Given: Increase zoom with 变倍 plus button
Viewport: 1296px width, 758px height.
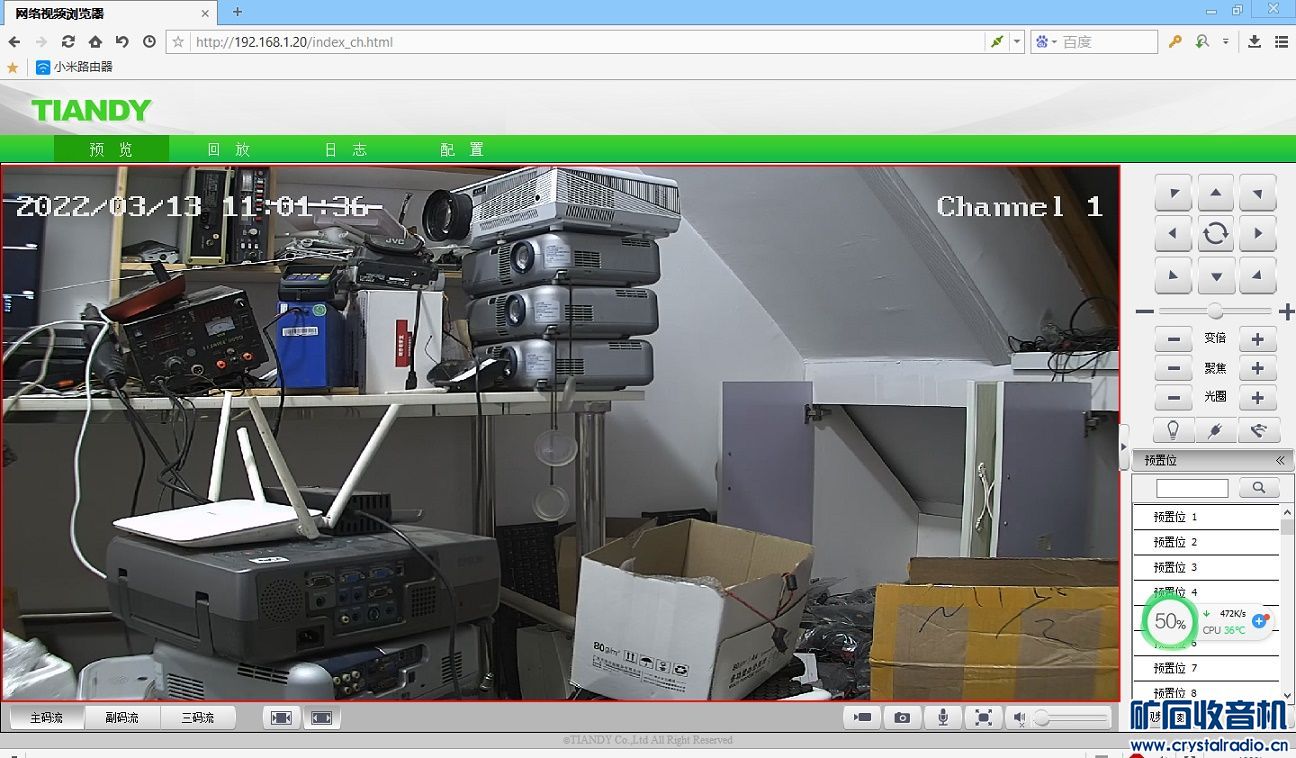Looking at the screenshot, I should (x=1258, y=339).
